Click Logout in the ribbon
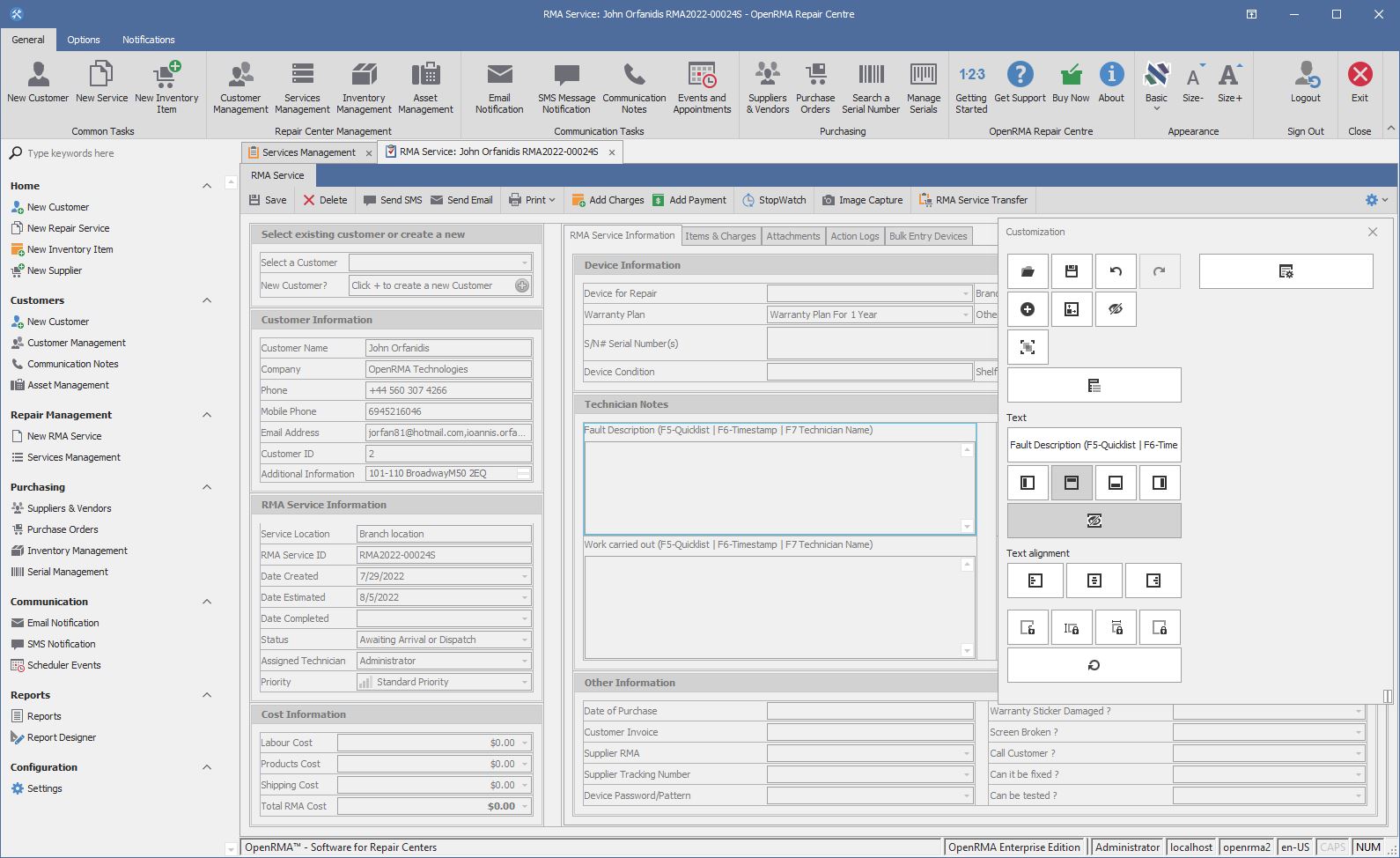The height and width of the screenshot is (858, 1400). pos(1305,83)
